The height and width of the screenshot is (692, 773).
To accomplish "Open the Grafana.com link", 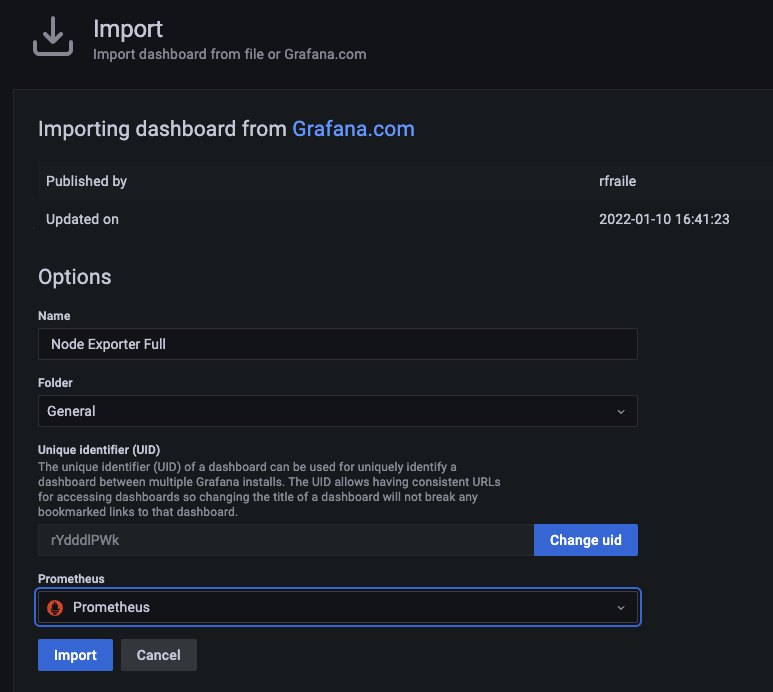I will [x=353, y=129].
